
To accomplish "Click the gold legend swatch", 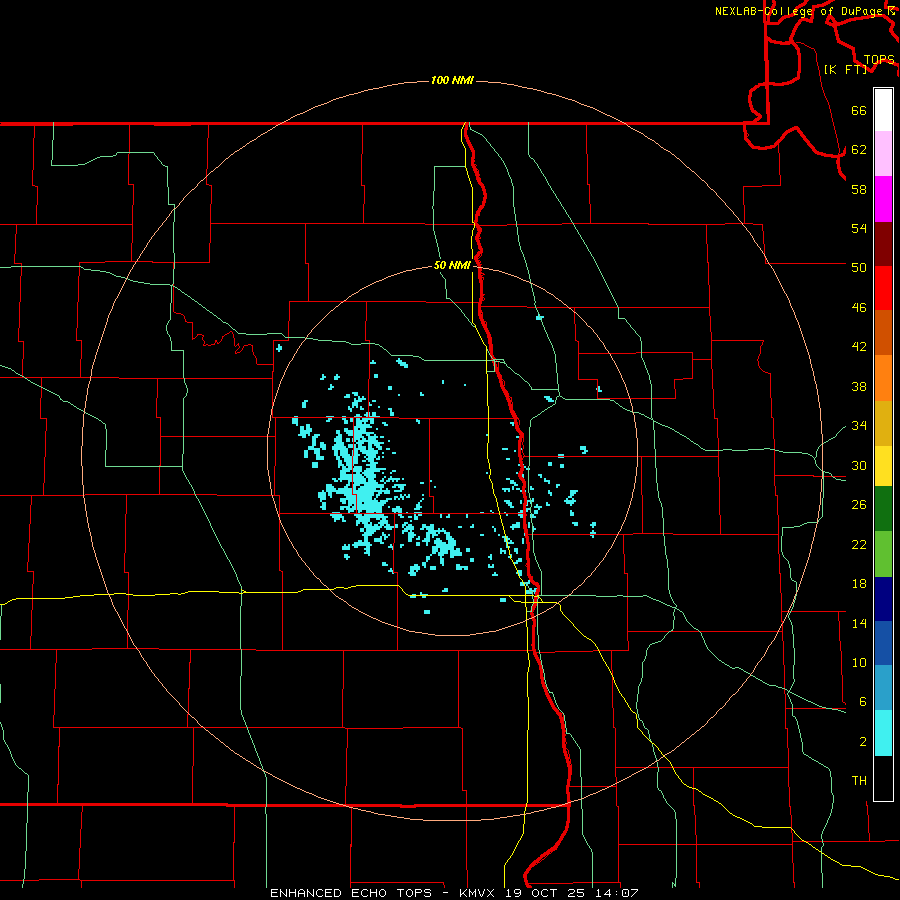I will tap(883, 423).
